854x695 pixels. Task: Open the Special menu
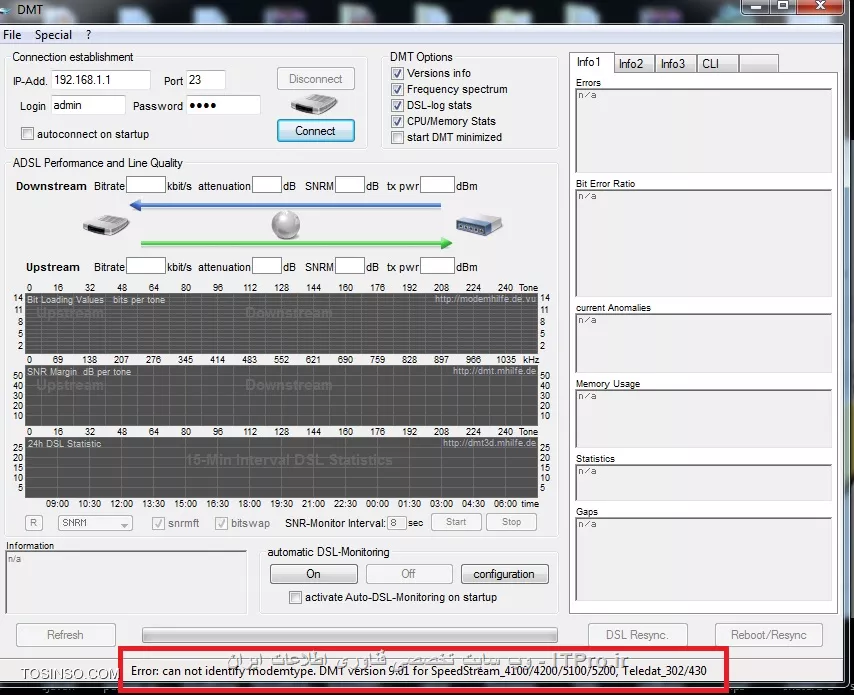click(x=53, y=35)
